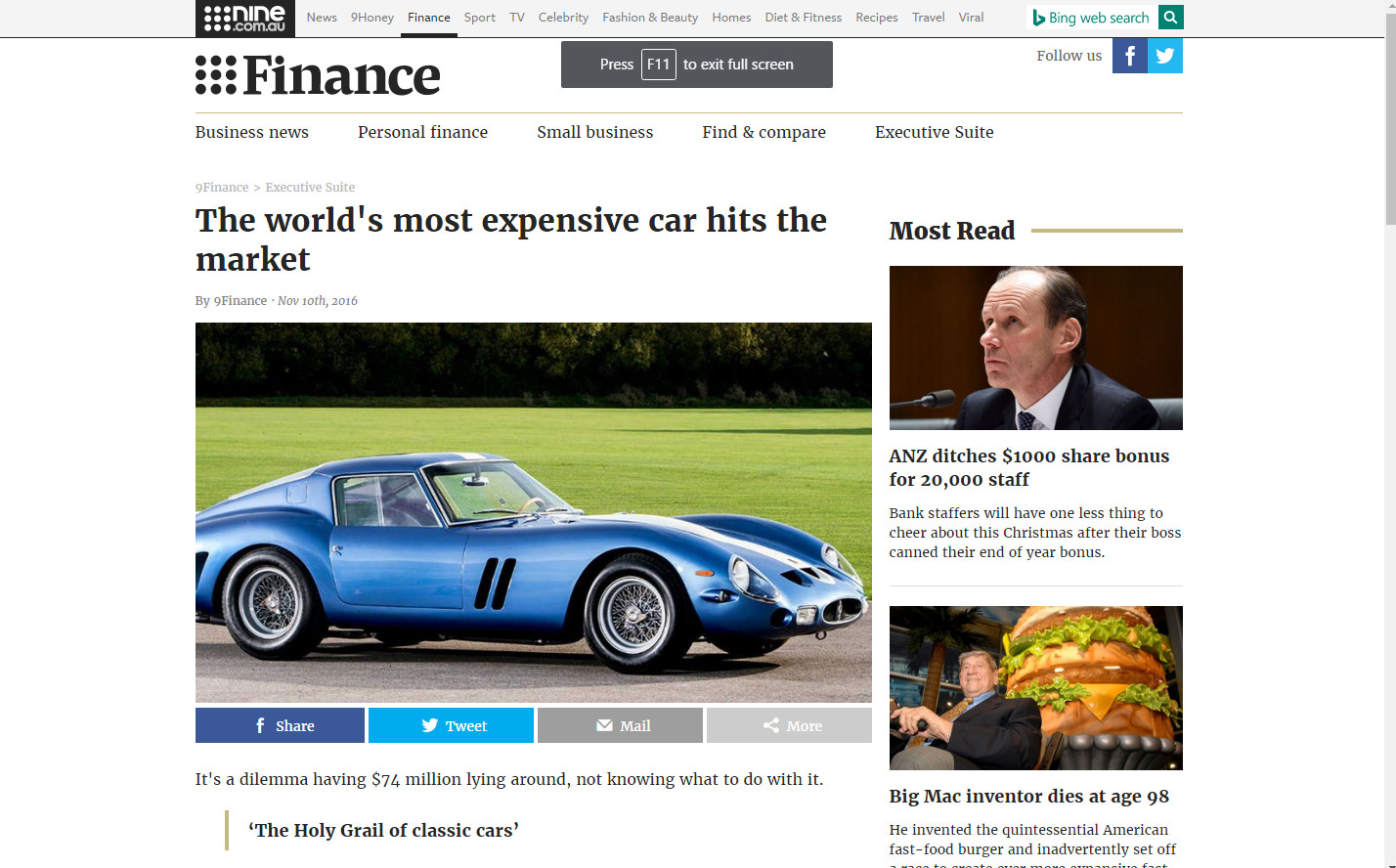Image resolution: width=1396 pixels, height=868 pixels.
Task: Open the ANZ ditches $1000 share bonus article
Action: click(x=1028, y=467)
